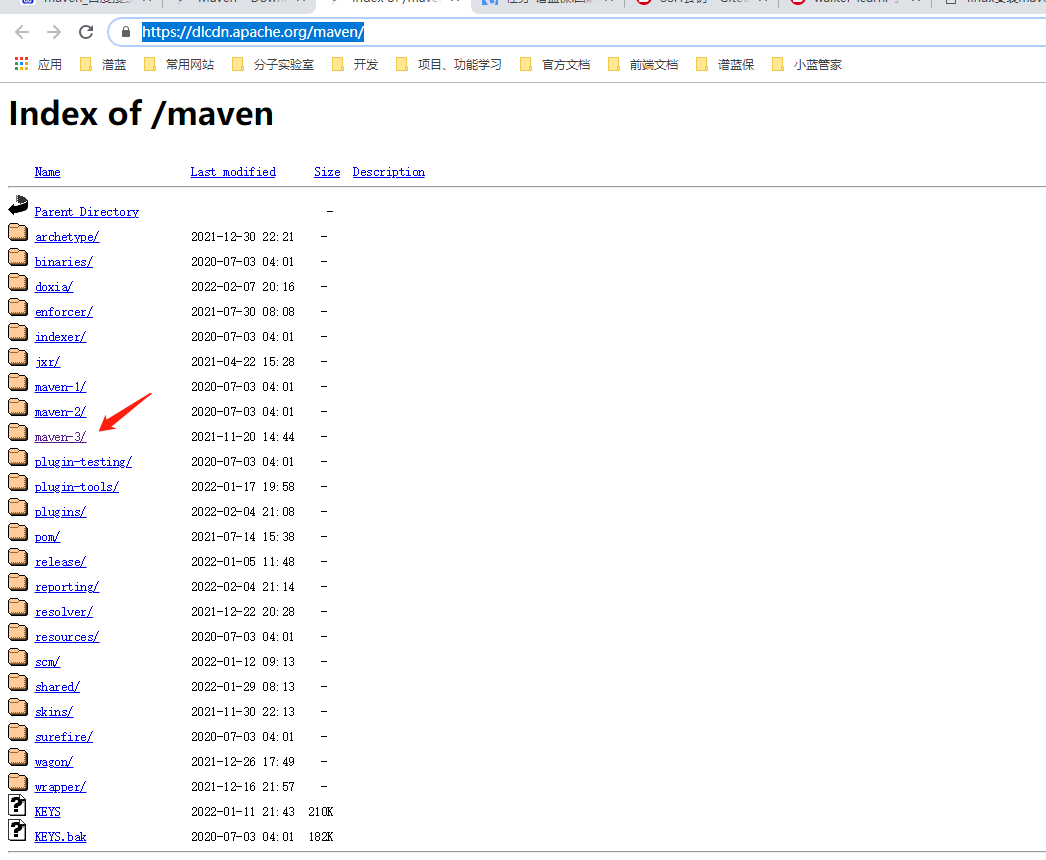The image size is (1046, 860).
Task: Open the reporting/ directory link
Action: coord(67,587)
